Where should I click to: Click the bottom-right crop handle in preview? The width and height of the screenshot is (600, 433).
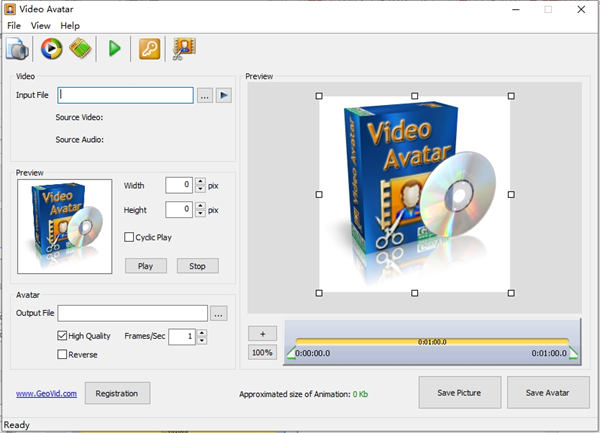511,293
